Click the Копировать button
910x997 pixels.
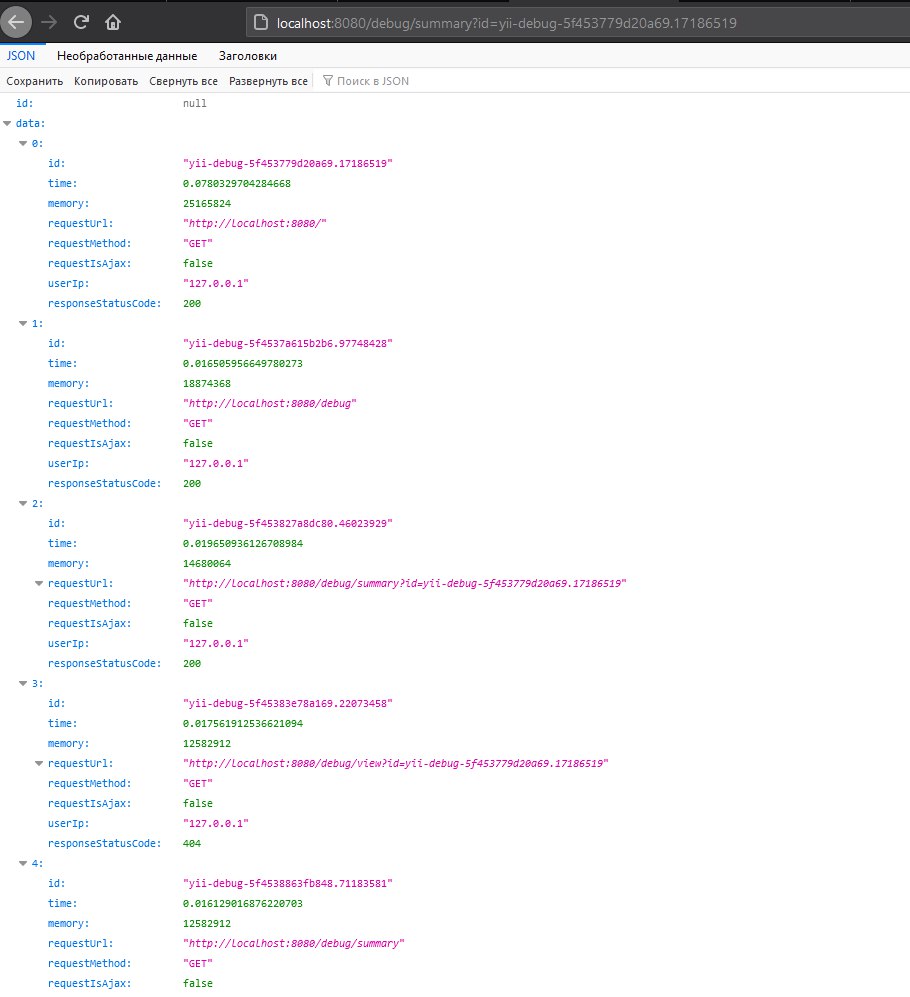coord(106,81)
